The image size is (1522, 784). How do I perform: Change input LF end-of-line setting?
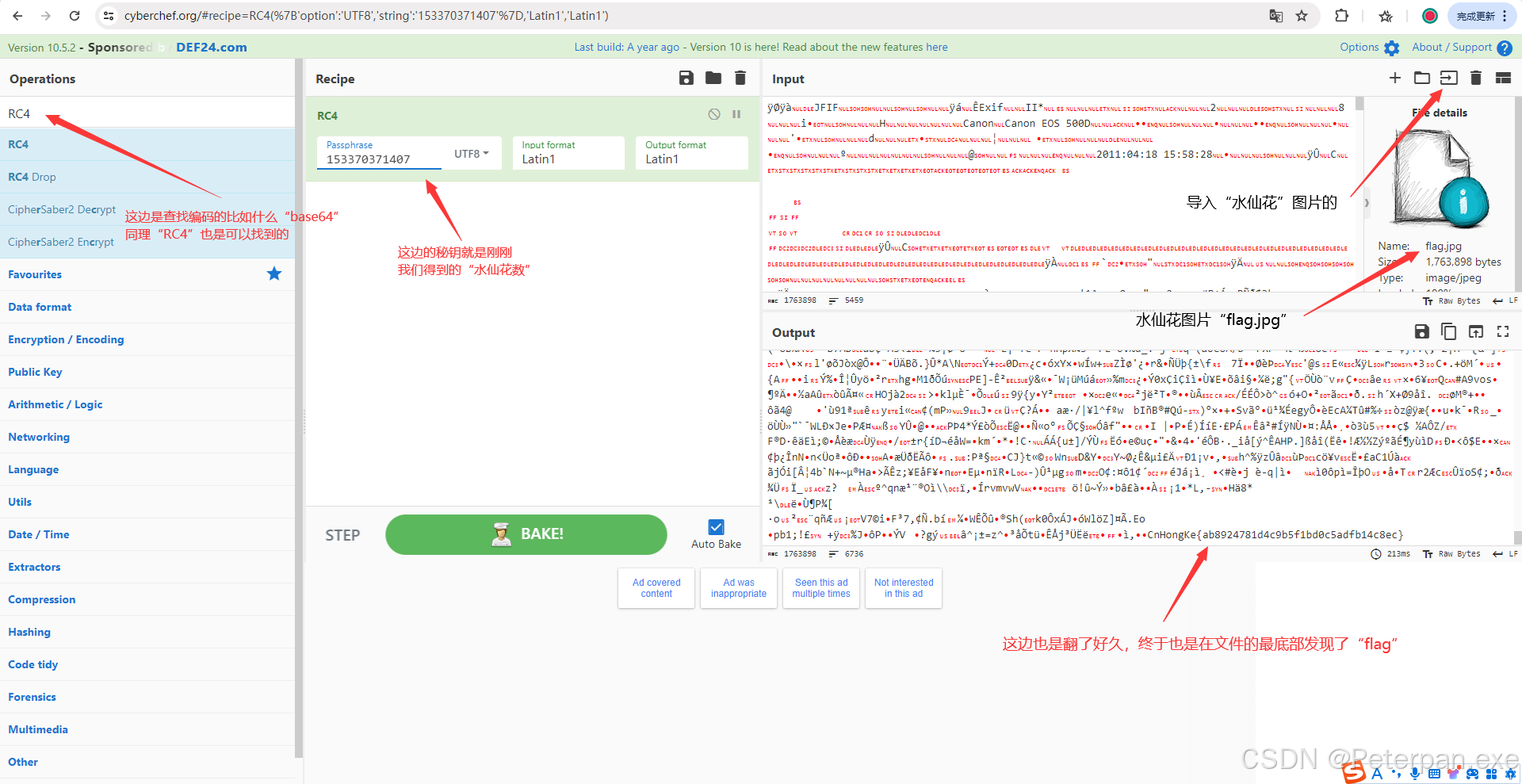coord(1505,300)
